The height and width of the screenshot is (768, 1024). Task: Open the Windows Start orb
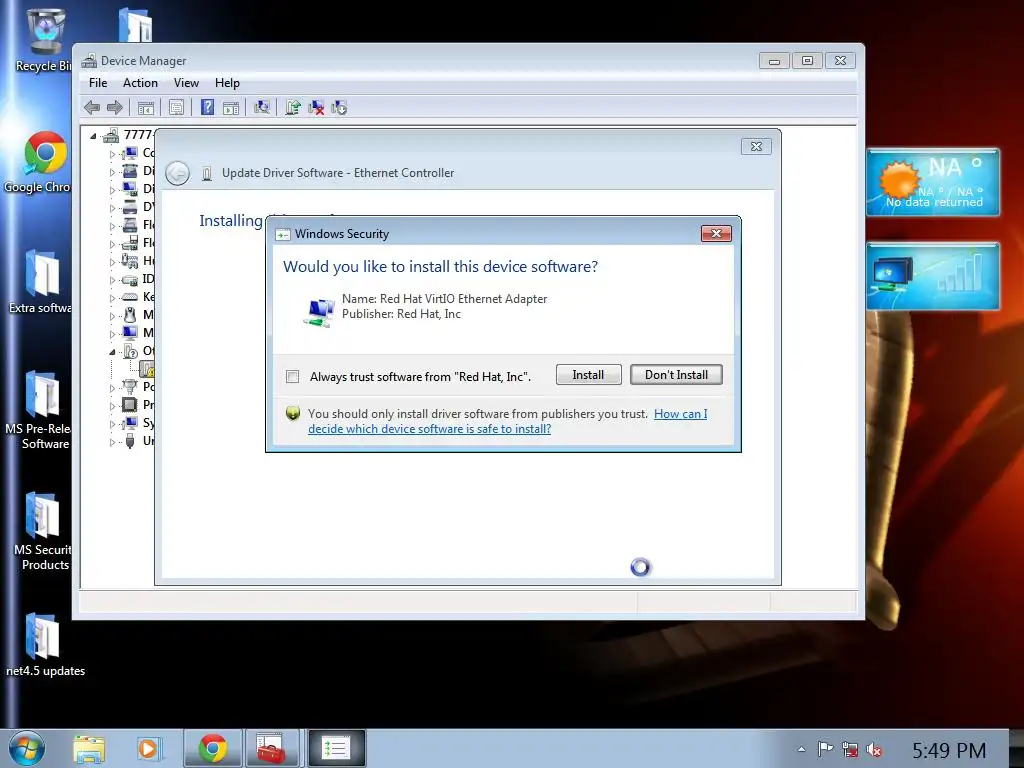click(27, 748)
